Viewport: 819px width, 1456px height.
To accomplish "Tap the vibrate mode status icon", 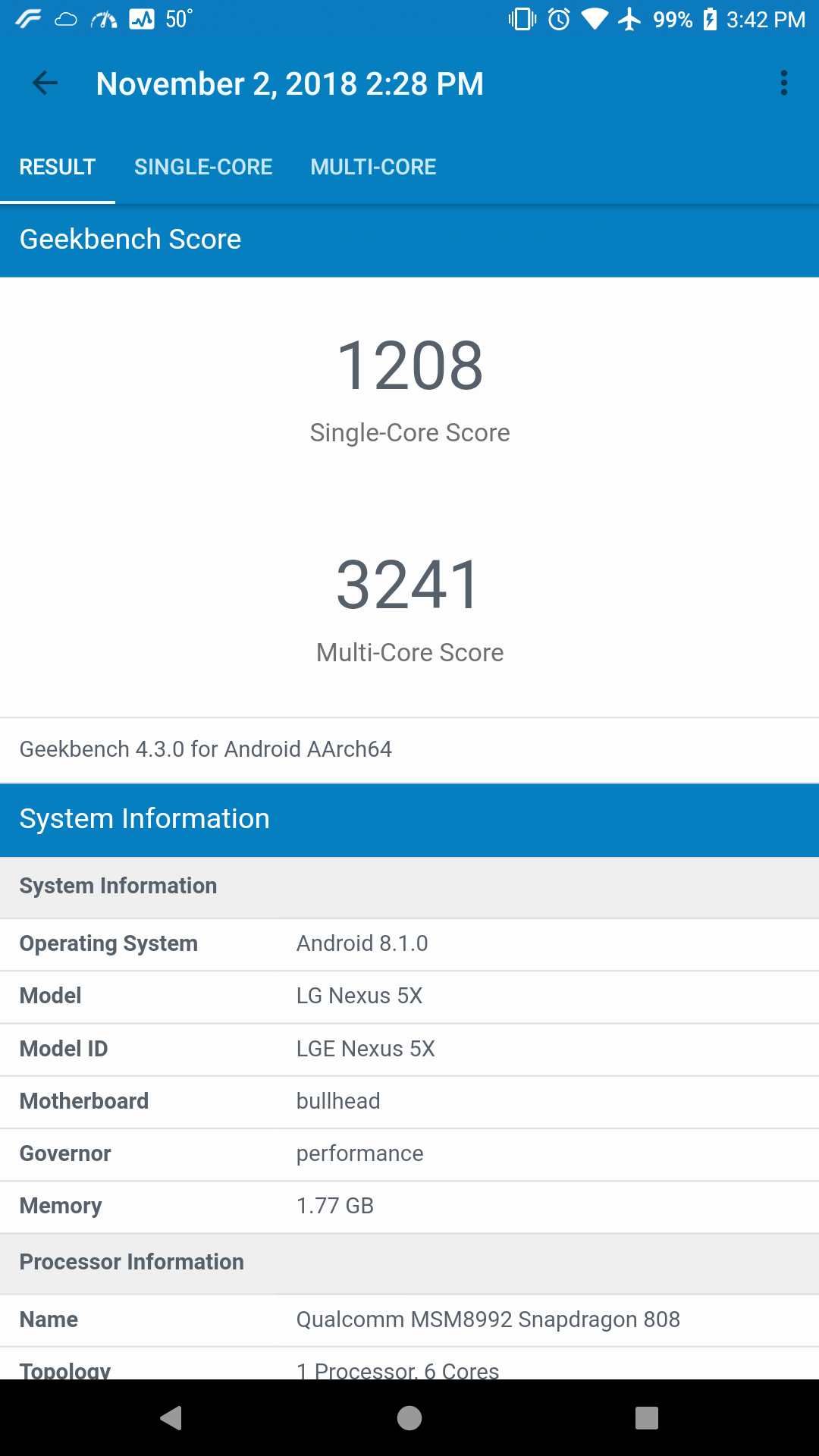I will tap(522, 19).
